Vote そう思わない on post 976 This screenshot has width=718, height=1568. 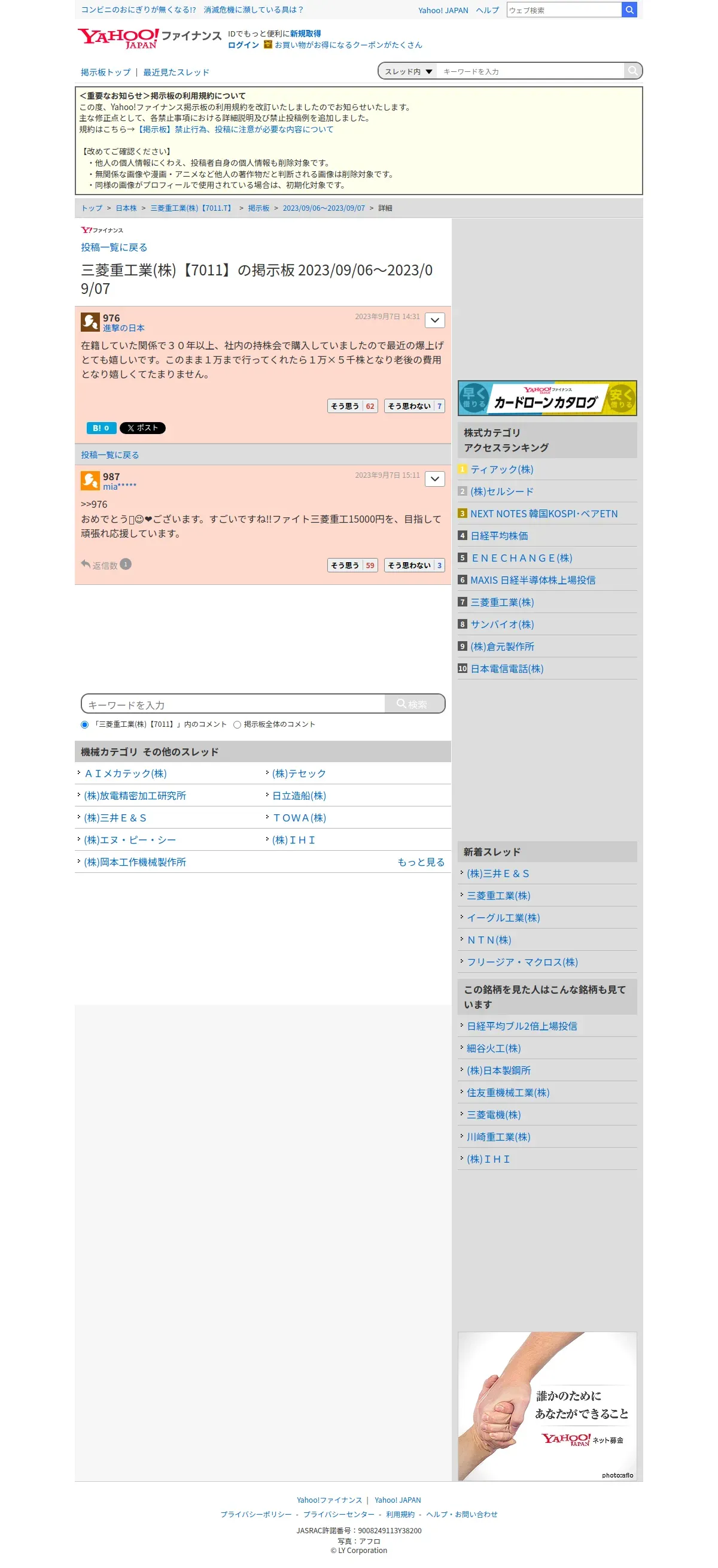(x=415, y=406)
